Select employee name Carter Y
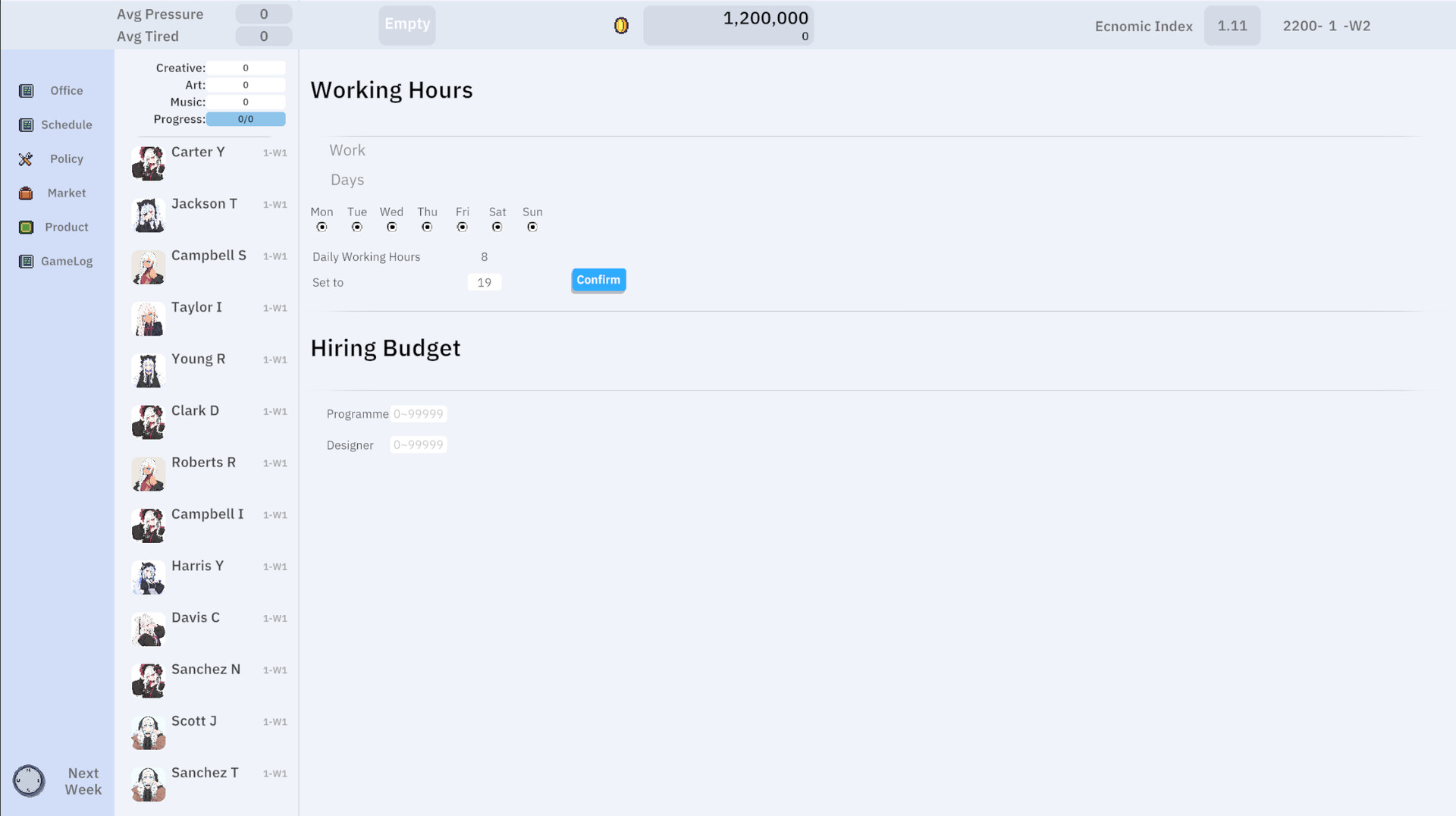1456x816 pixels. pyautogui.click(x=198, y=152)
